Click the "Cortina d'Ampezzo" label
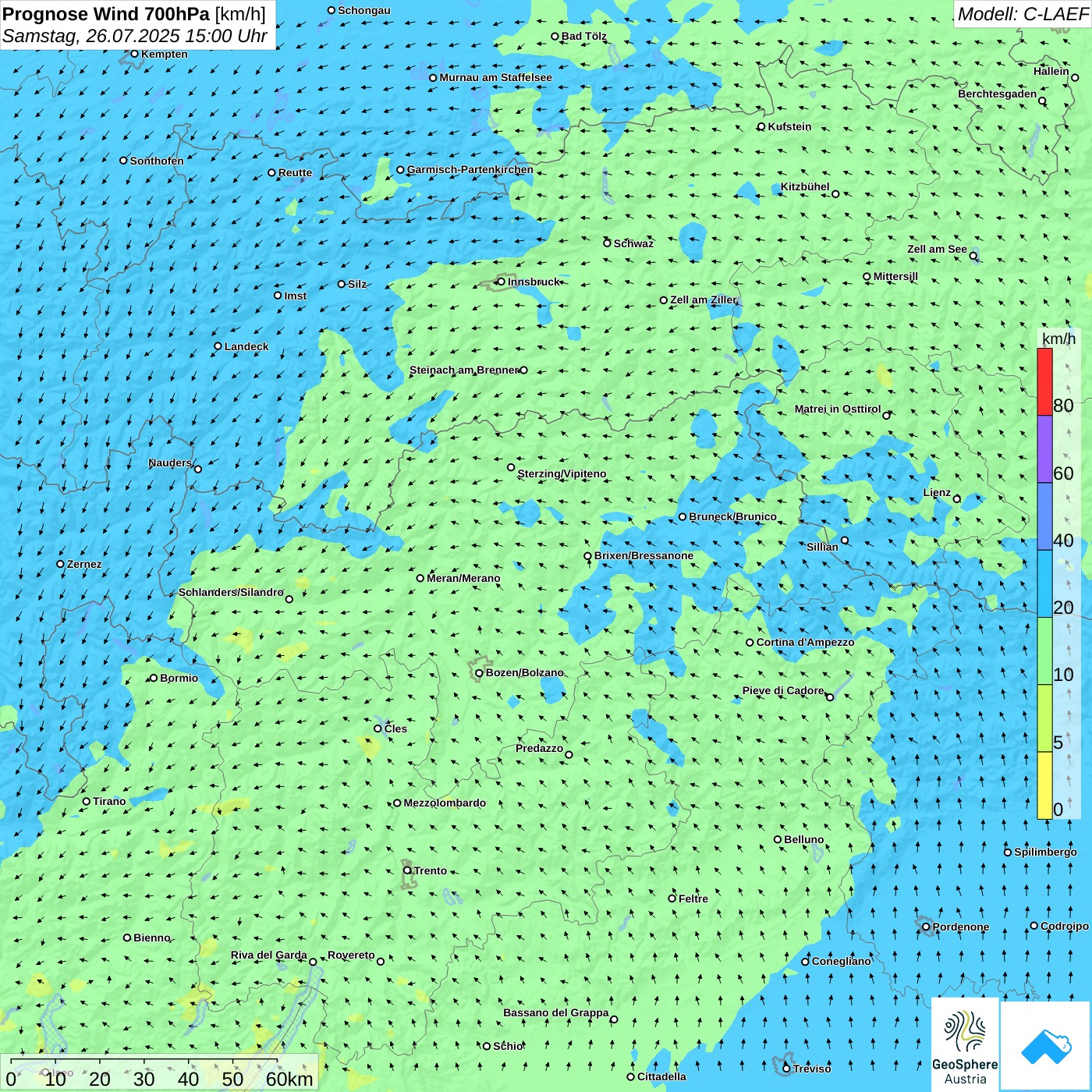 (x=805, y=642)
